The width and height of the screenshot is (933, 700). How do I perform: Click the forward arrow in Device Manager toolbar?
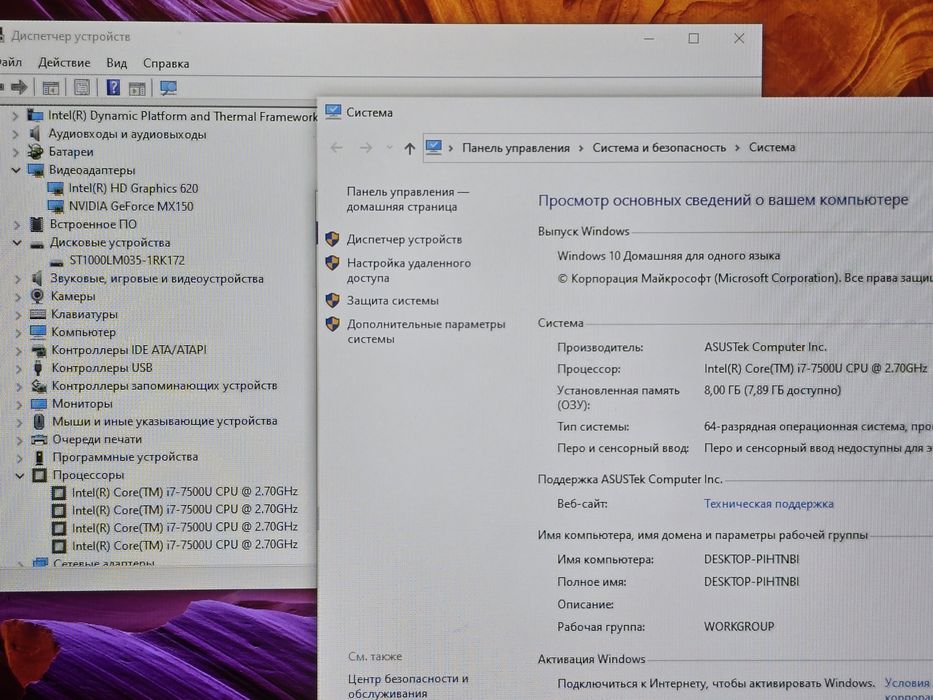(x=19, y=88)
